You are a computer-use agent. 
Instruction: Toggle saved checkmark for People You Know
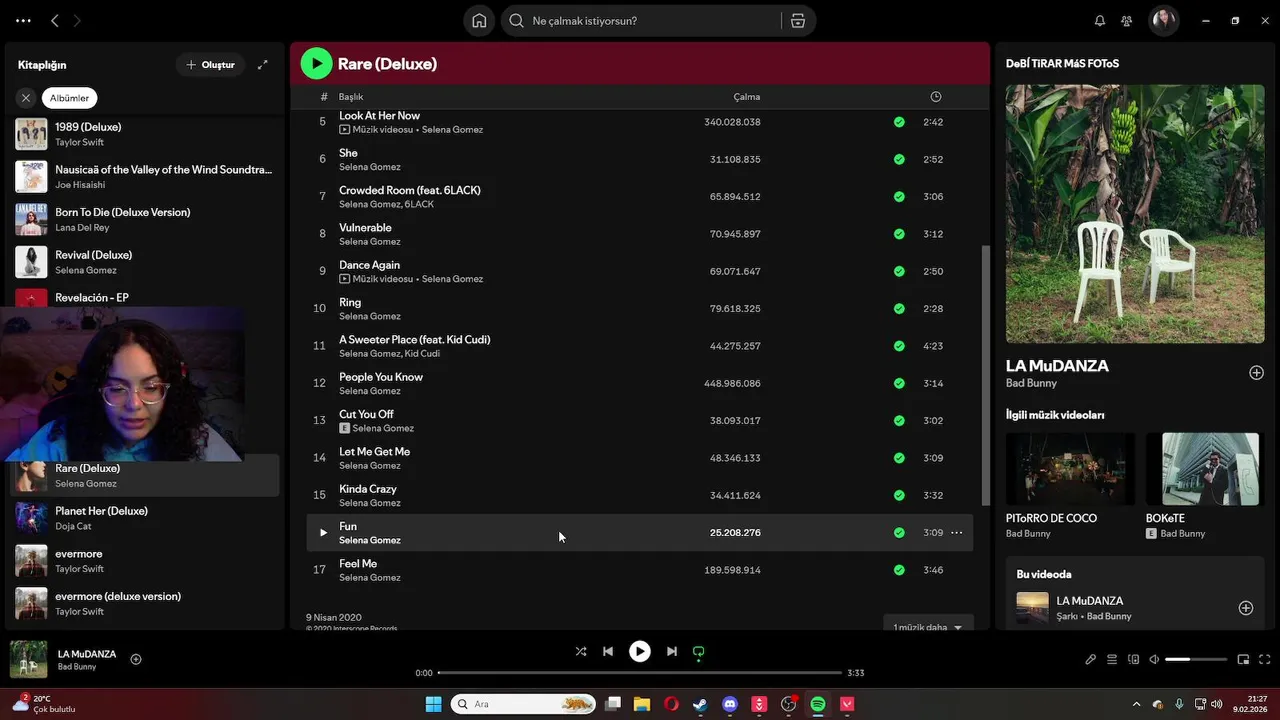tap(899, 383)
